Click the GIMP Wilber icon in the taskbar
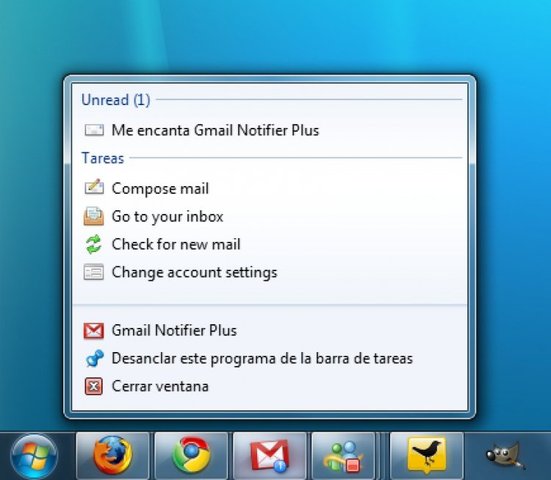551x480 pixels. (505, 455)
